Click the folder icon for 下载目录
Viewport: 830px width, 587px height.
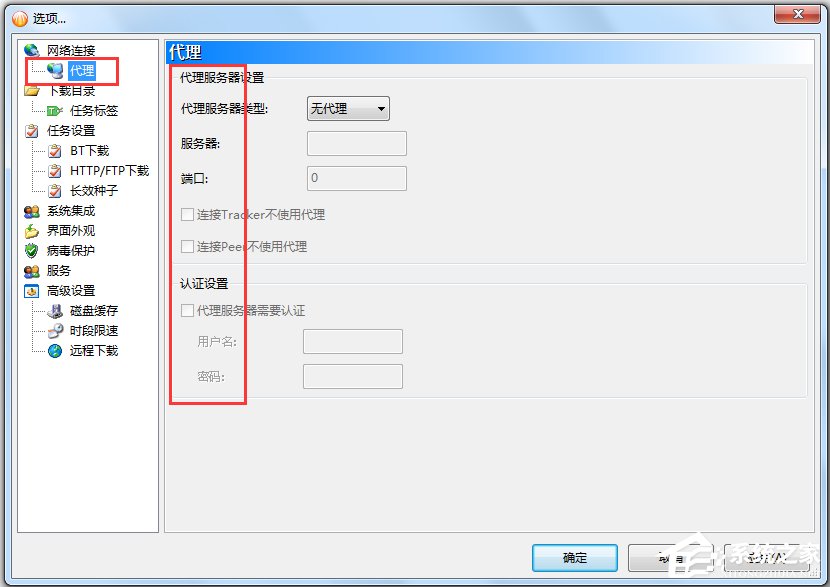[x=32, y=91]
